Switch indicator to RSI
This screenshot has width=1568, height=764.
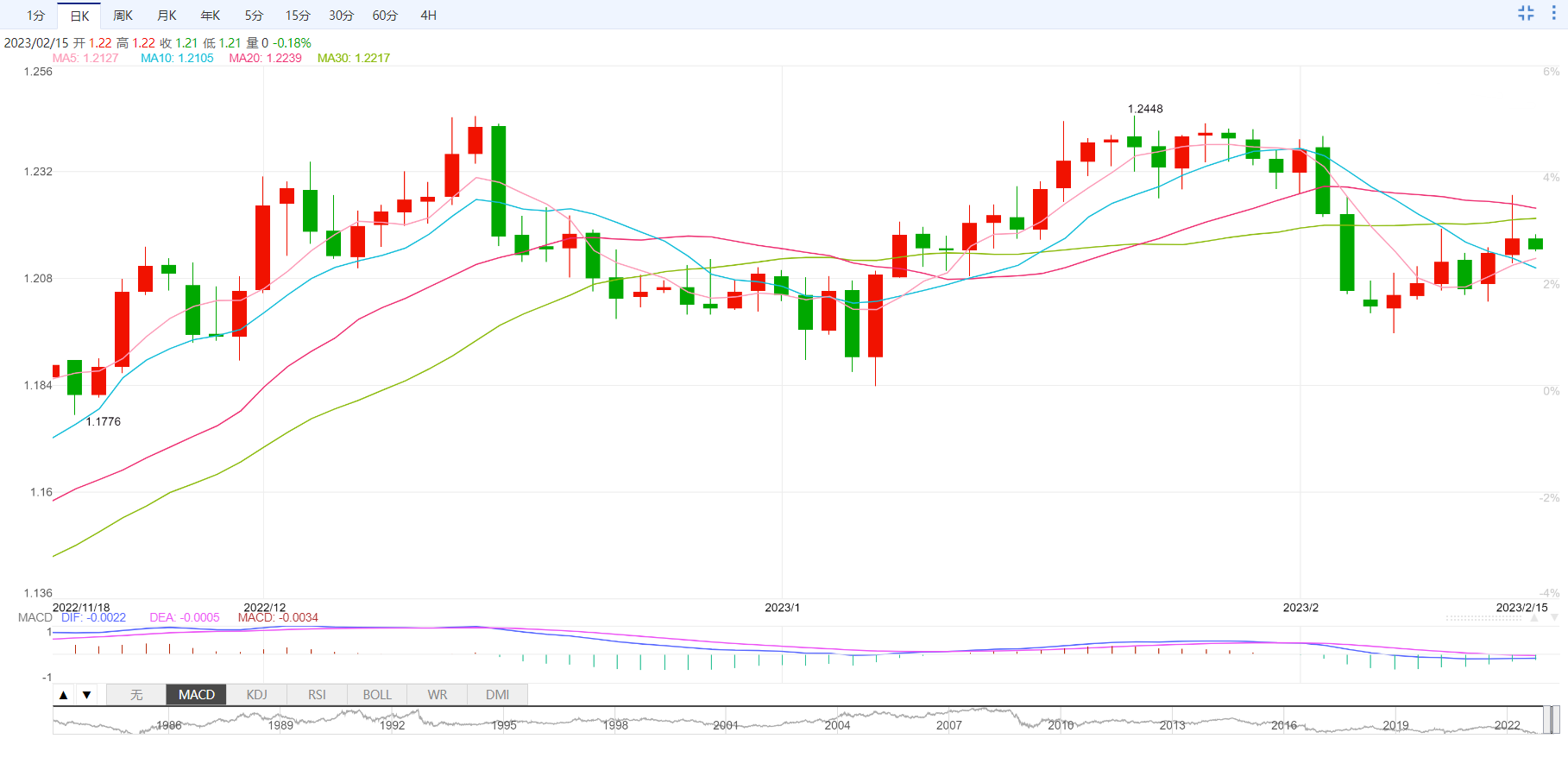click(317, 695)
